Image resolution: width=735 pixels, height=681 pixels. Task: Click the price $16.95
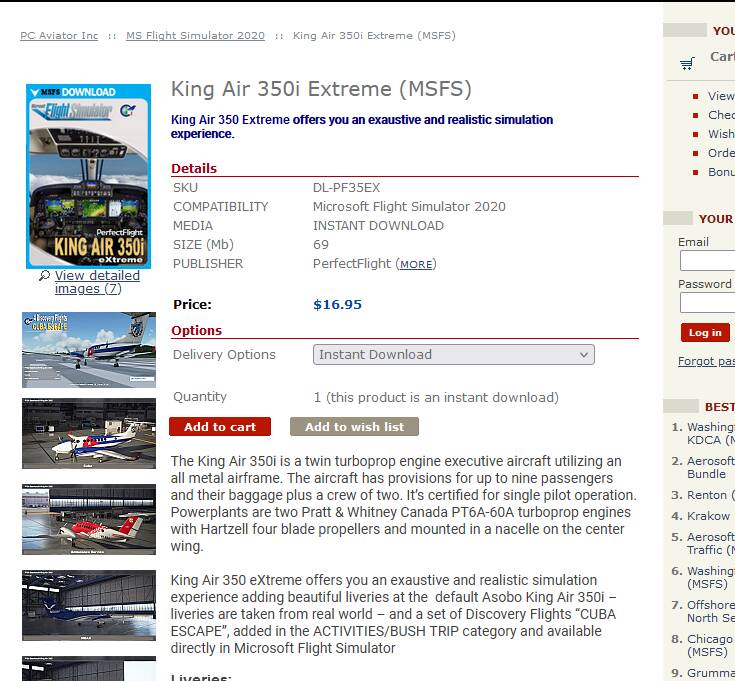click(x=338, y=305)
